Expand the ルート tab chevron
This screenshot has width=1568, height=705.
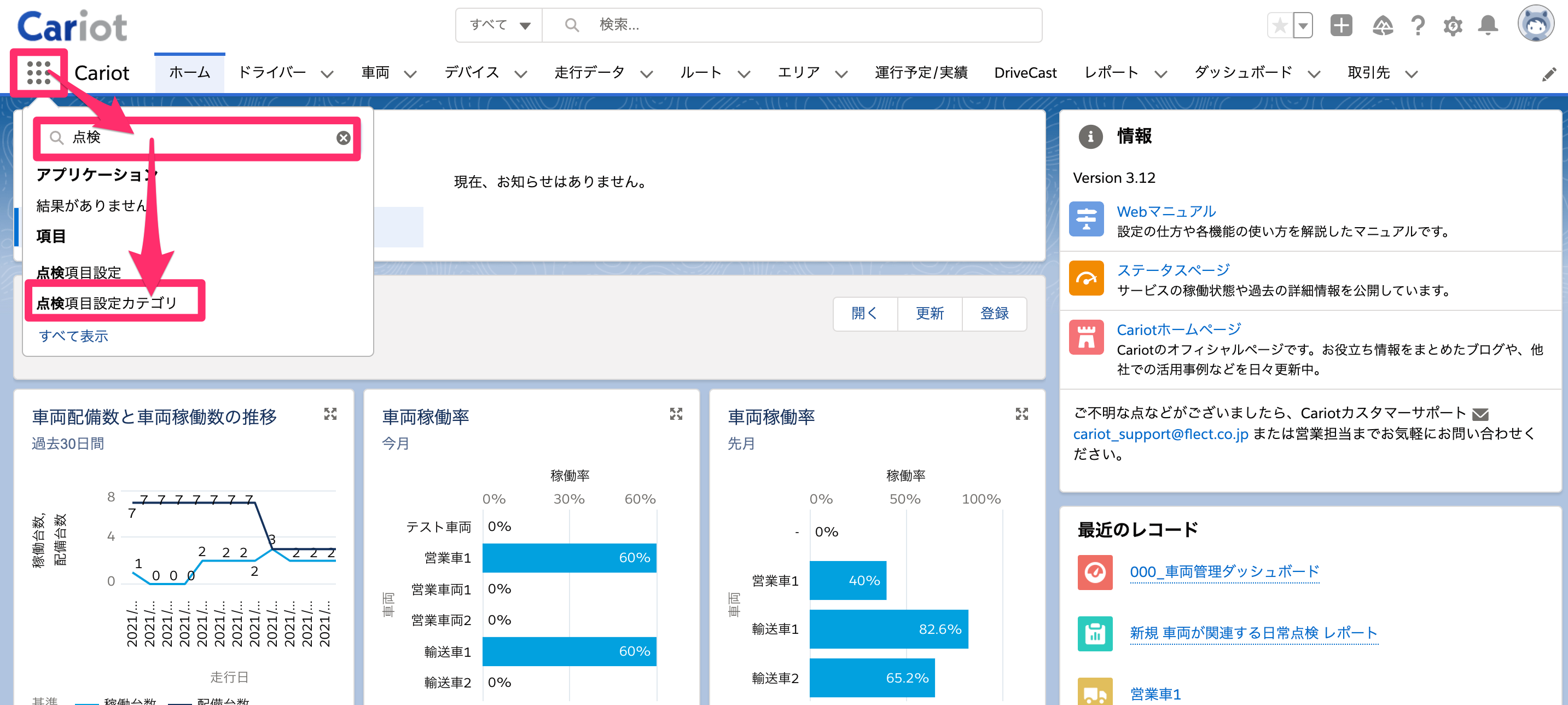744,74
